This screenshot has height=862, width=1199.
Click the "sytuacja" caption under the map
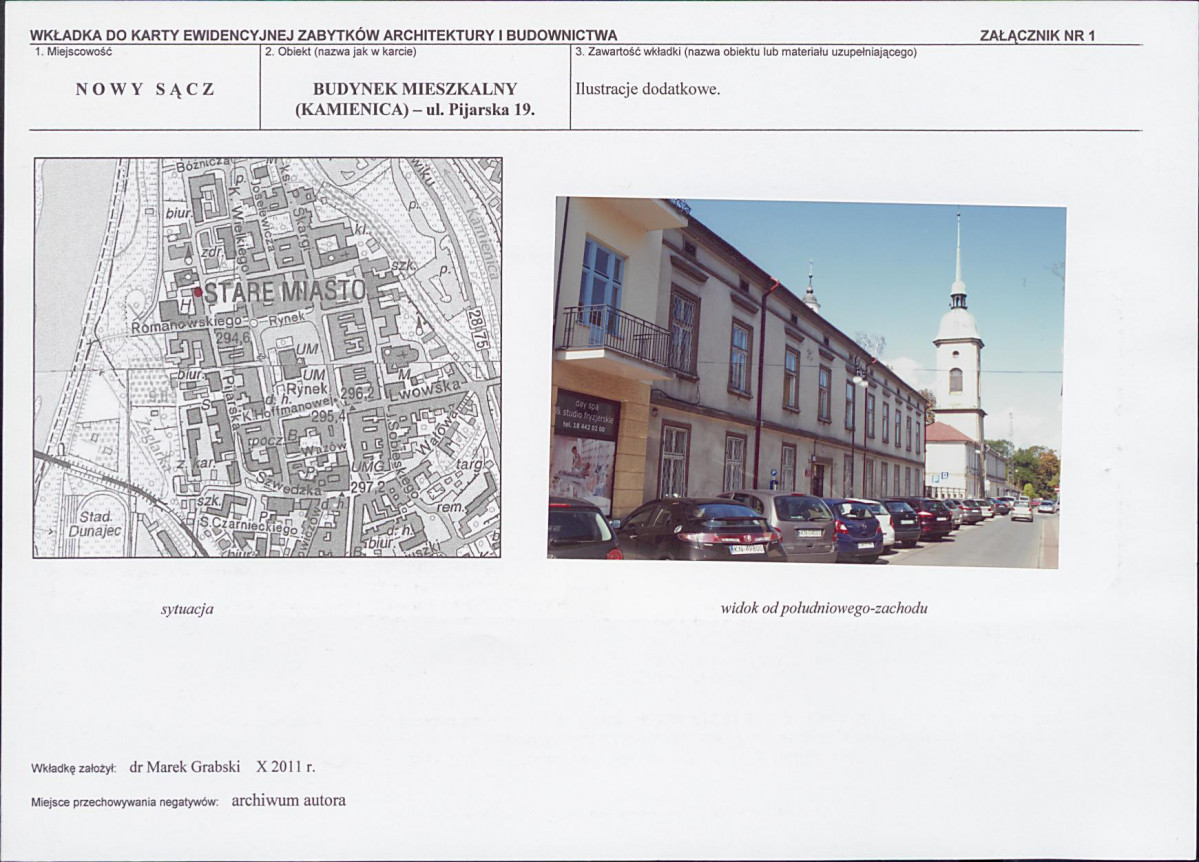pos(187,608)
